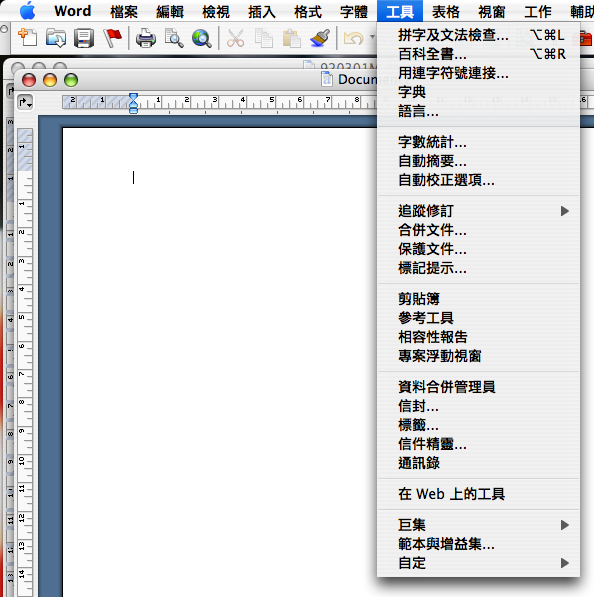The image size is (594, 597).
Task: Select 自動摘要... menu item
Action: click(x=478, y=161)
